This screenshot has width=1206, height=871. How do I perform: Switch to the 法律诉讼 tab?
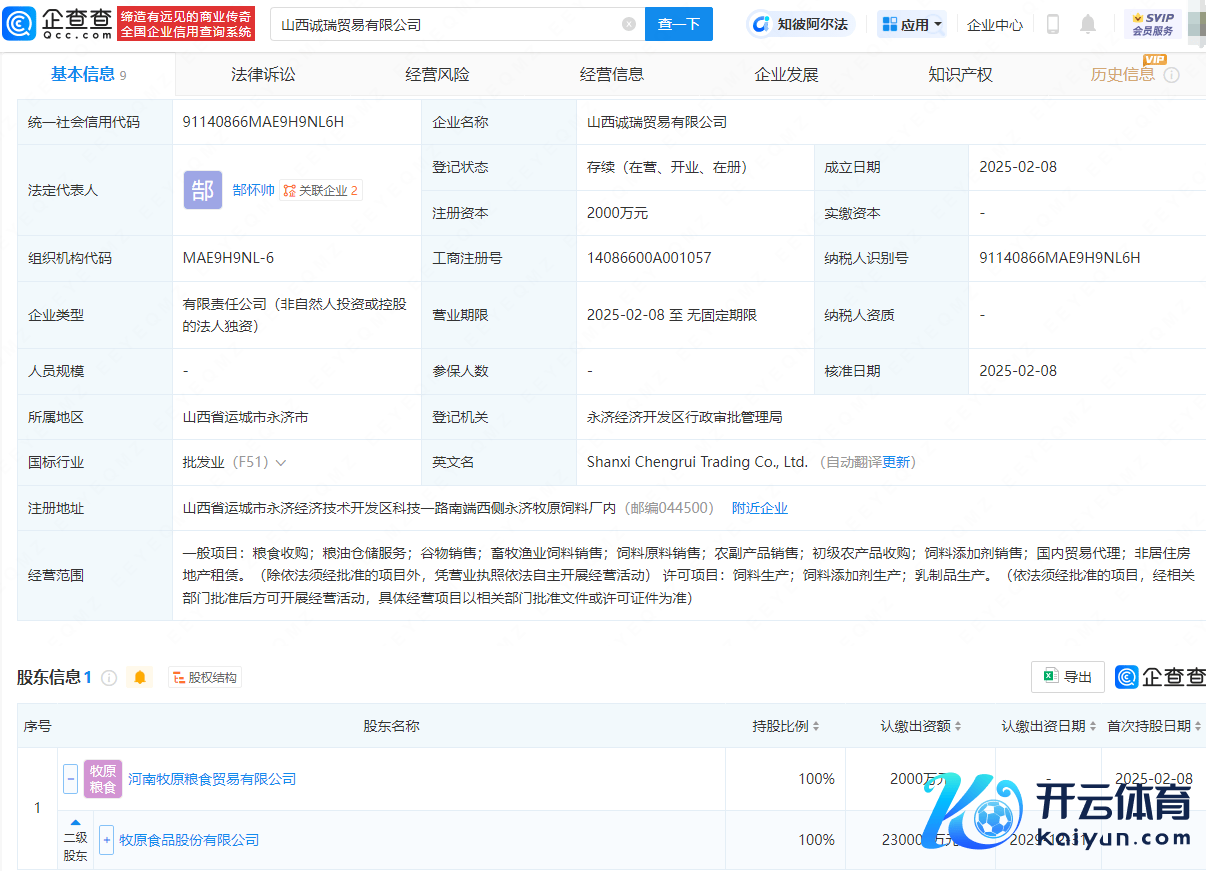pyautogui.click(x=263, y=75)
